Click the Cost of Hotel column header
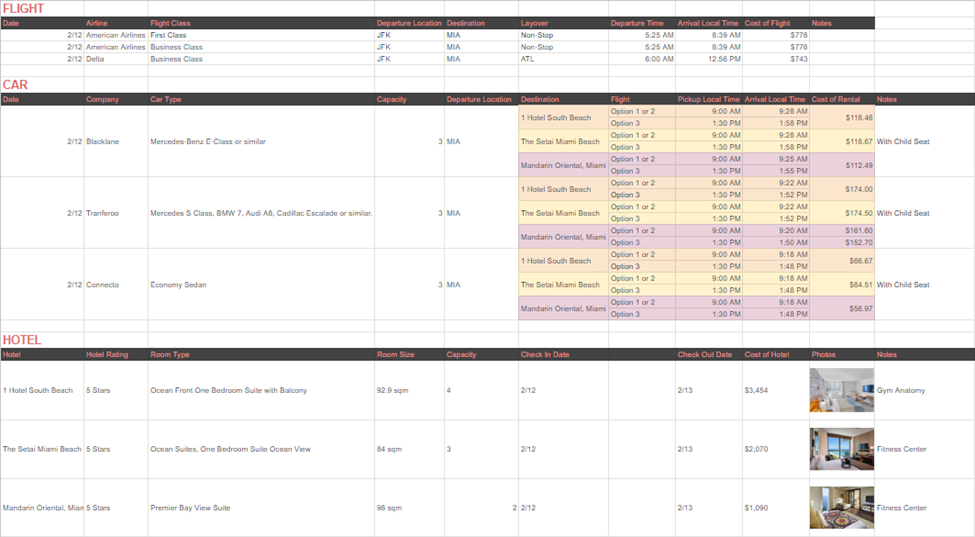Viewport: 975px width, 537px height. (x=776, y=354)
